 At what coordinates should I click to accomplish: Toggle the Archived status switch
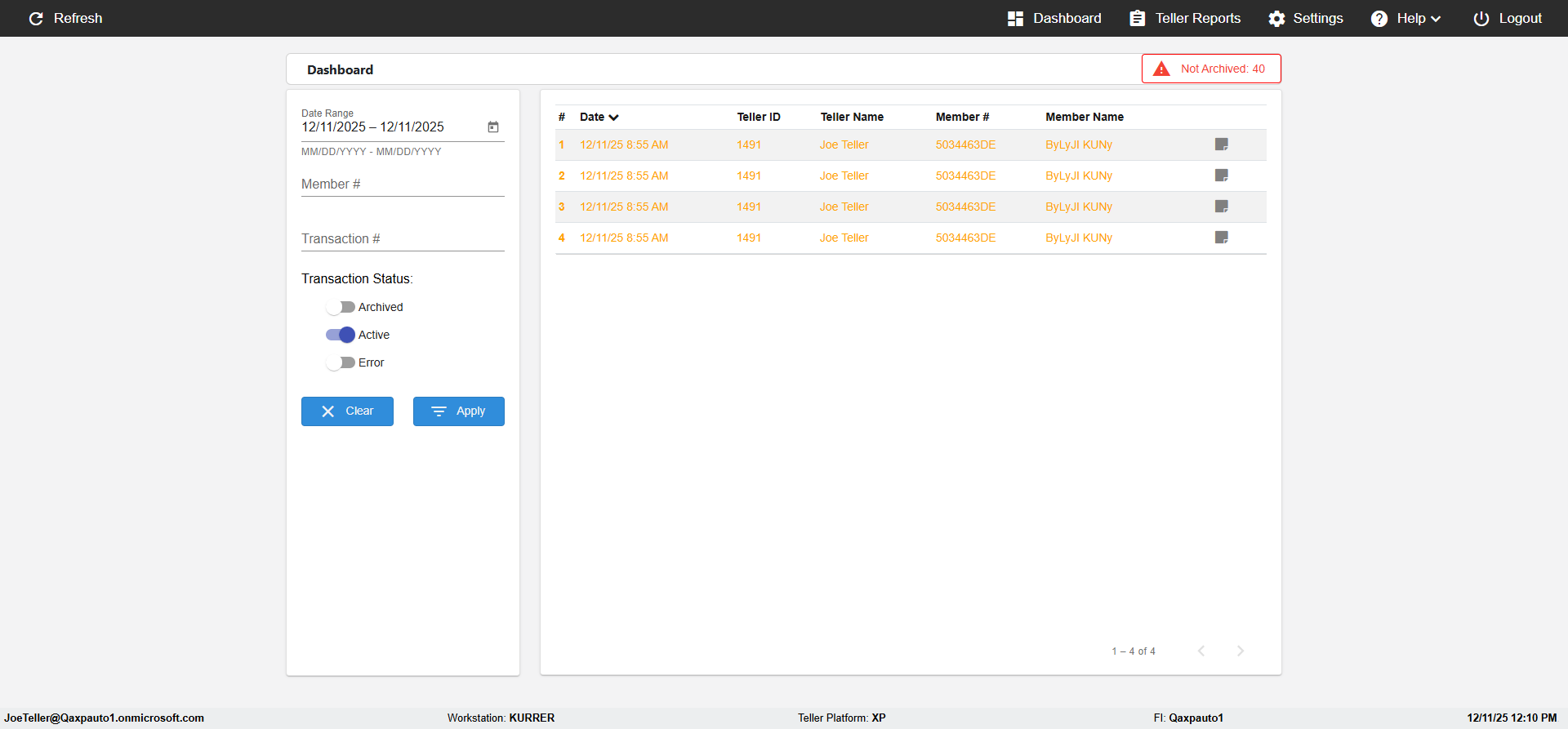[x=340, y=307]
